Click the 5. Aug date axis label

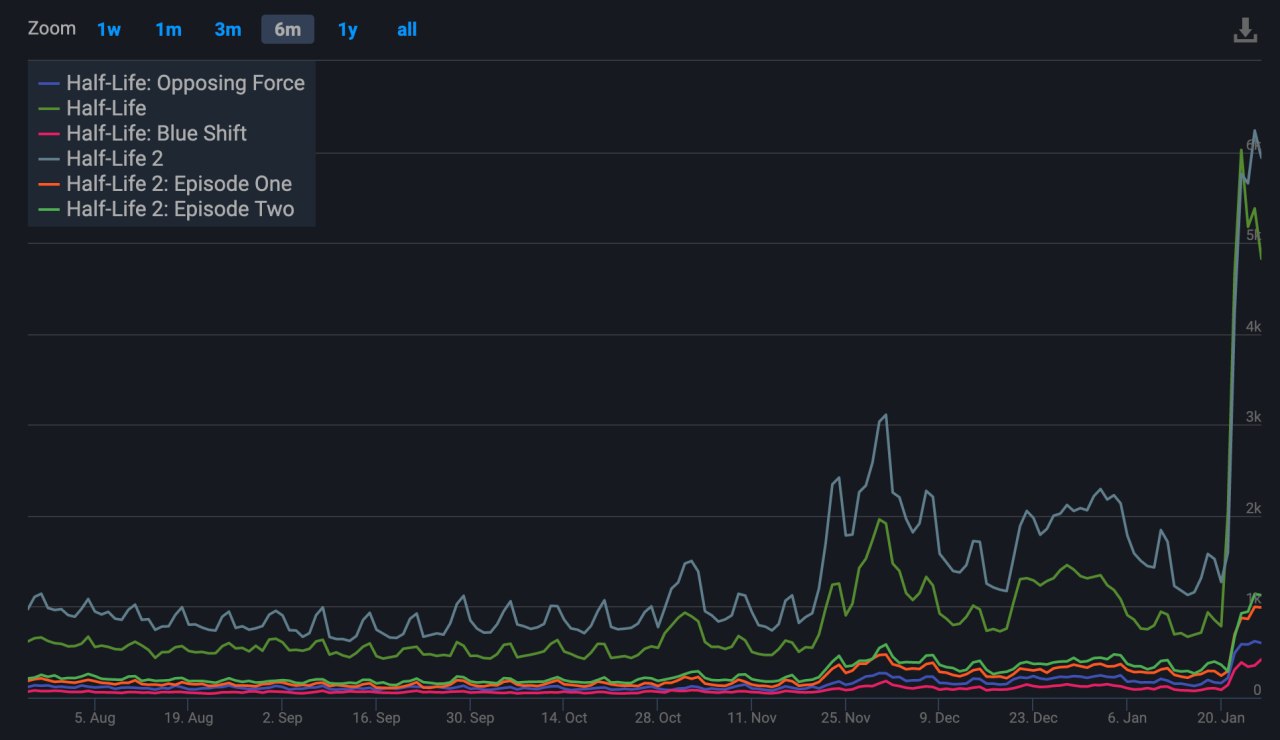tap(94, 718)
